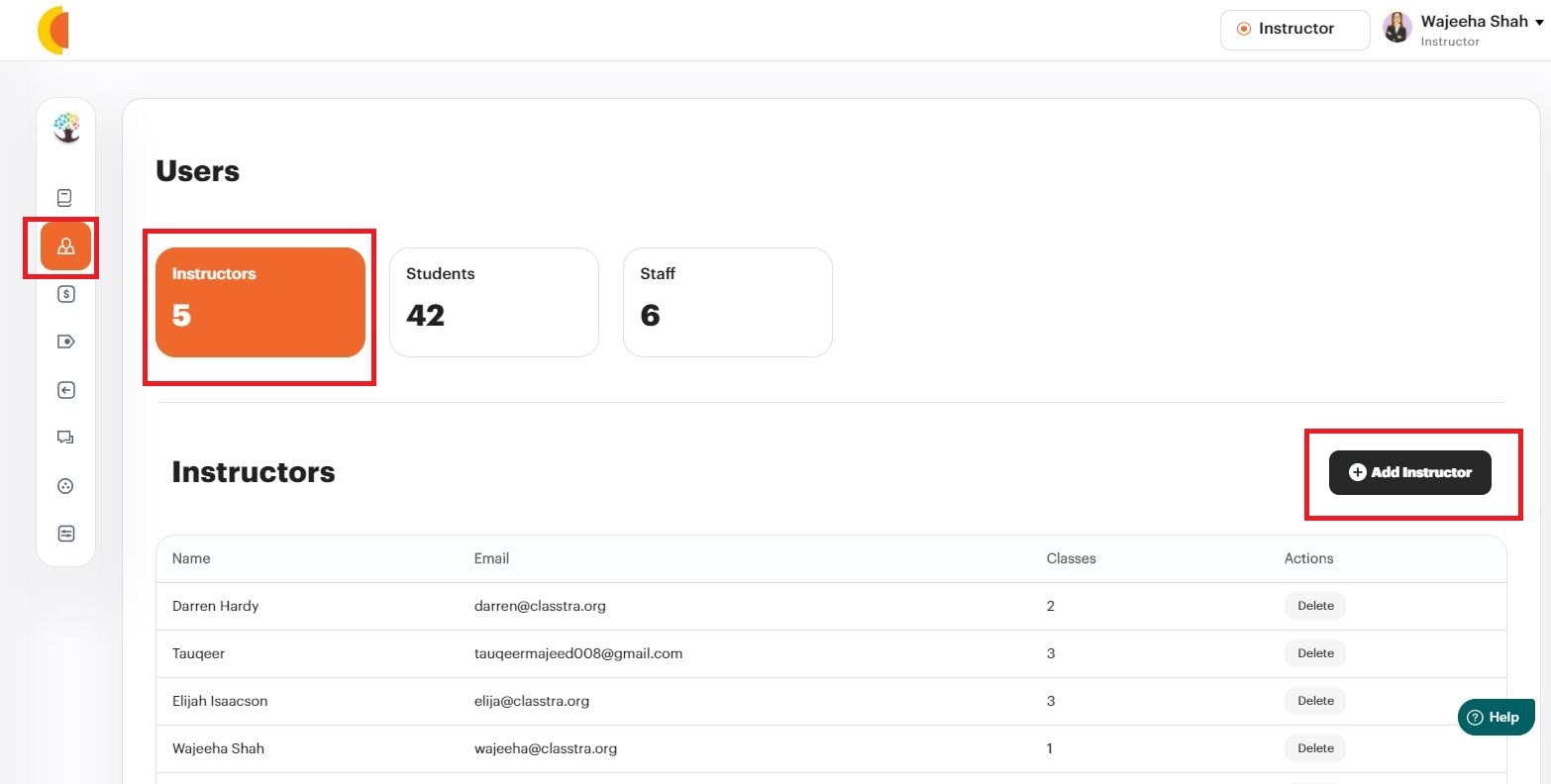Click the left-arrow box icon in sidebar

tap(66, 390)
